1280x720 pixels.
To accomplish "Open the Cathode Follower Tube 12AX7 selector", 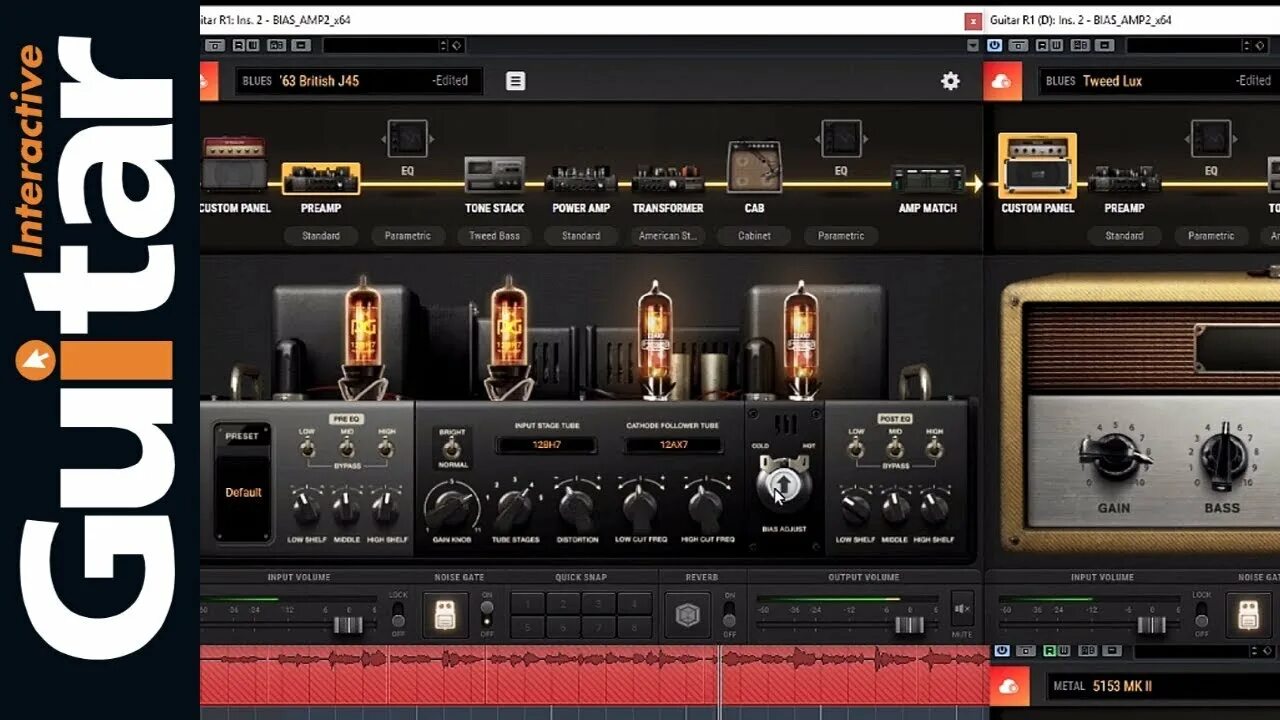I will (x=676, y=445).
